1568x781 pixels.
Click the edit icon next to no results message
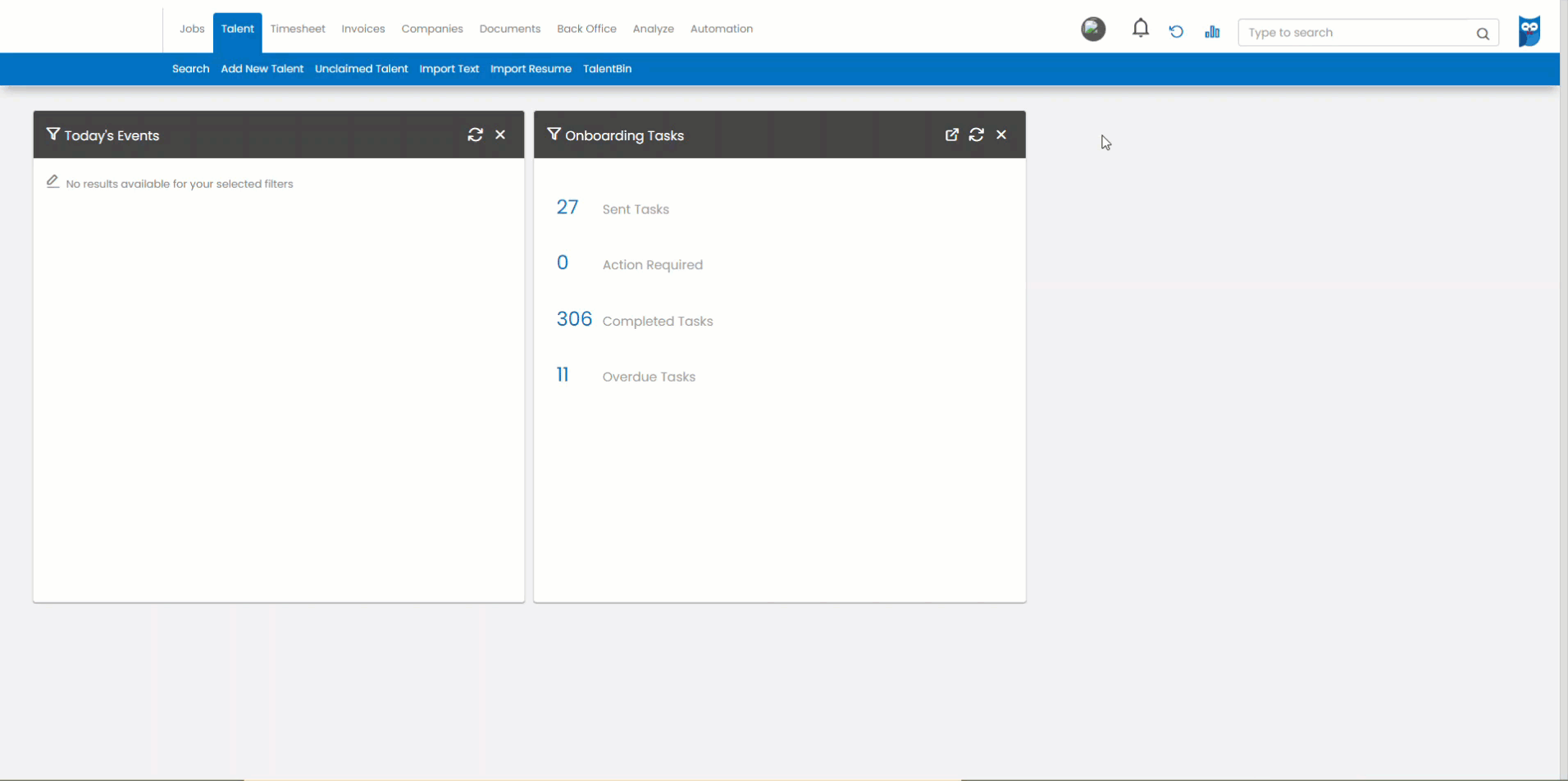[x=52, y=181]
